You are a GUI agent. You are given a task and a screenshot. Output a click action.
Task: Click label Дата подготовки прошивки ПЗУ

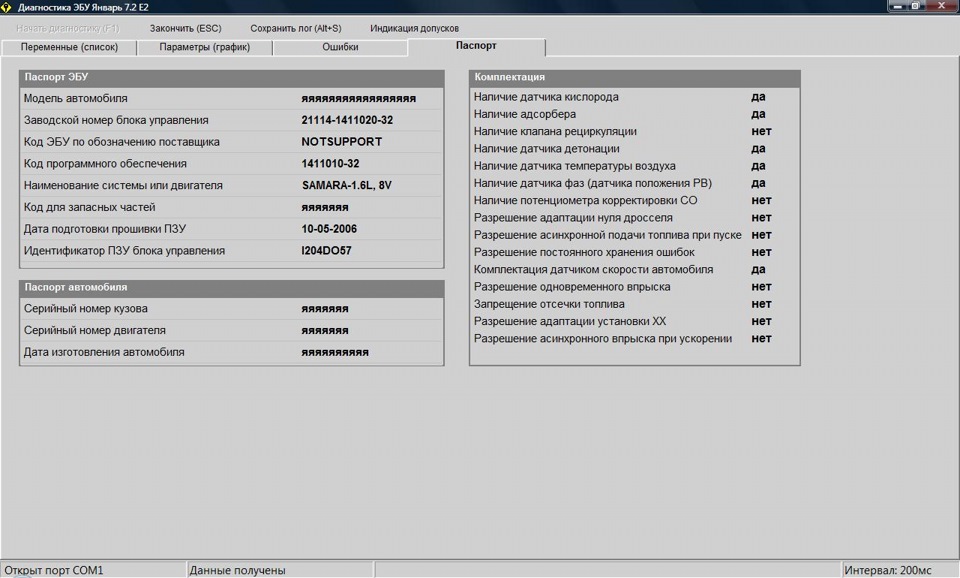point(105,229)
